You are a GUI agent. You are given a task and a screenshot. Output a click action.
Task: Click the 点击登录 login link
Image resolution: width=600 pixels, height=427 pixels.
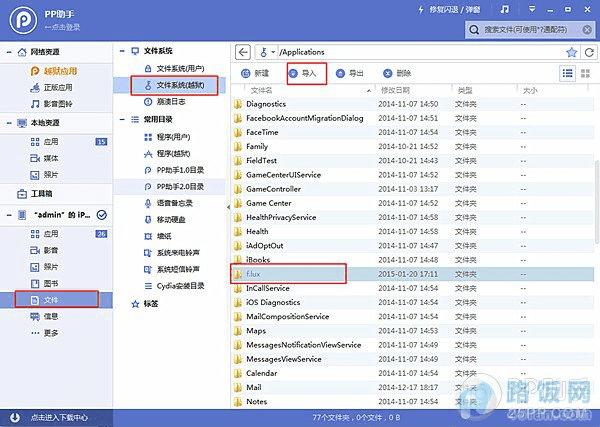[62, 27]
